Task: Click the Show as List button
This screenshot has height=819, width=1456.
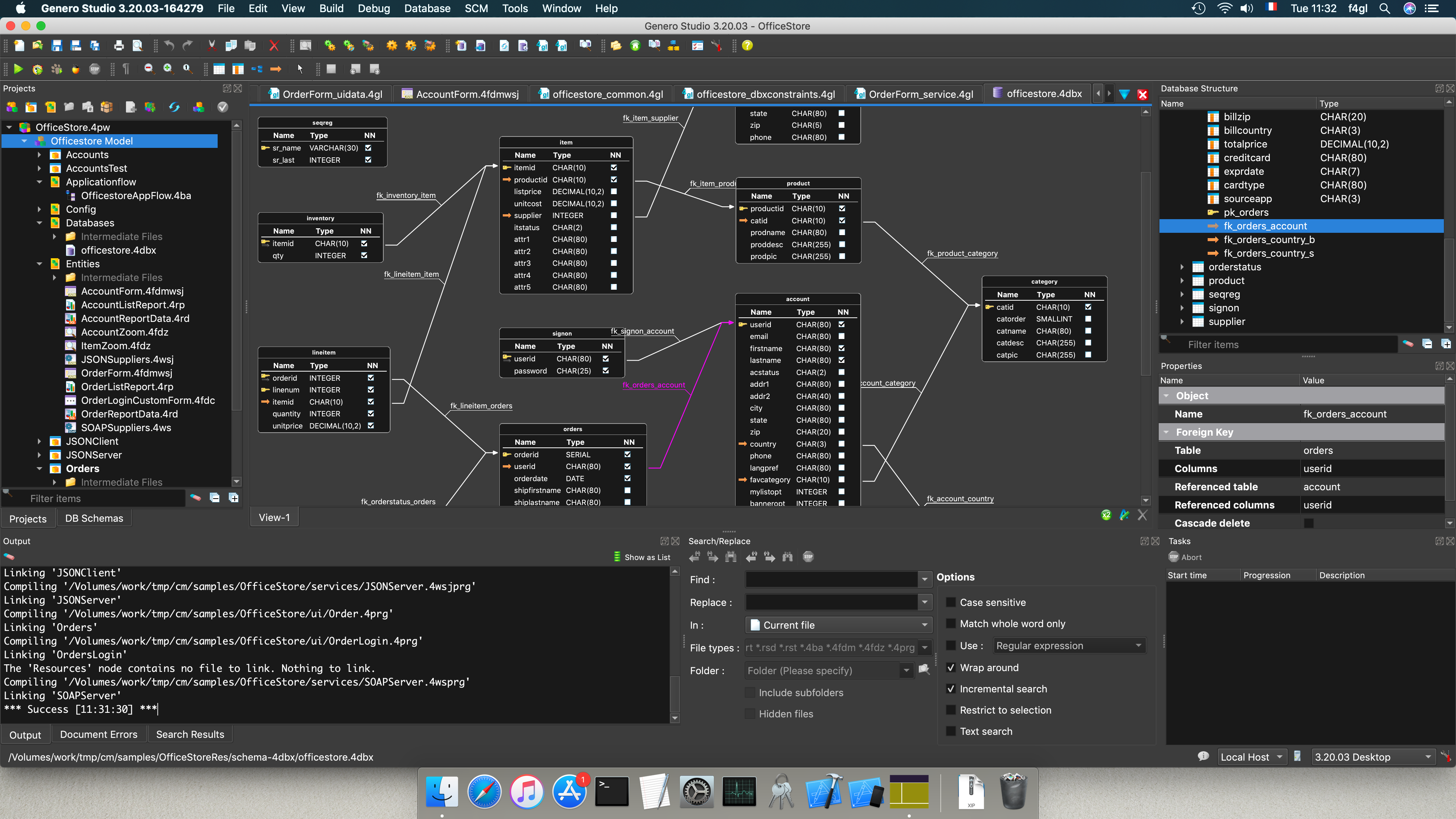Action: (642, 557)
